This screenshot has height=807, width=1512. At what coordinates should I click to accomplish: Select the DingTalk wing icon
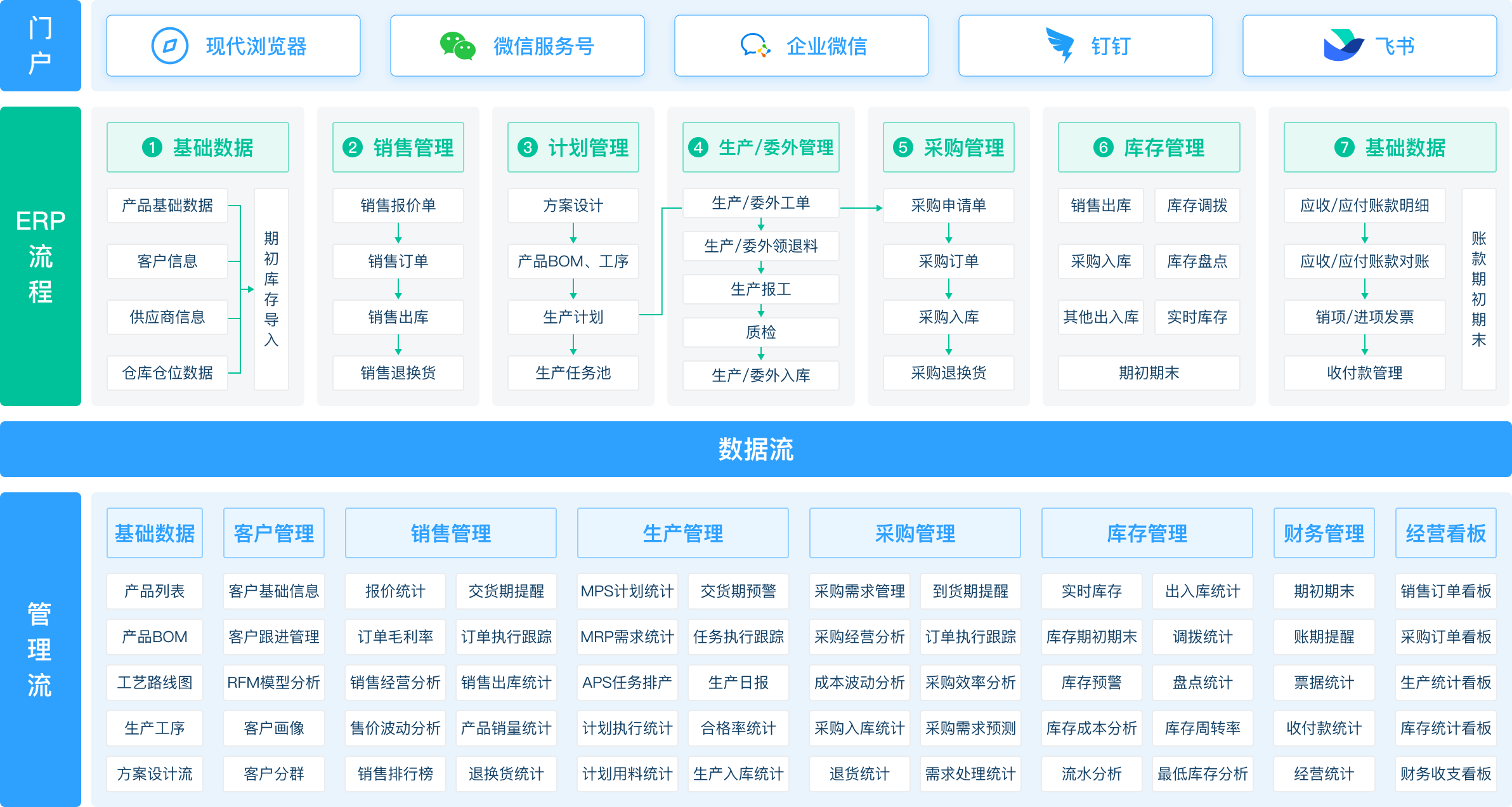1057,45
